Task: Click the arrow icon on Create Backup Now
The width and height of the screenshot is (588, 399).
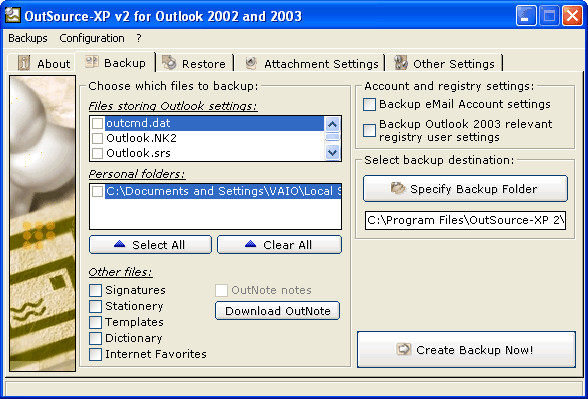Action: tap(404, 349)
